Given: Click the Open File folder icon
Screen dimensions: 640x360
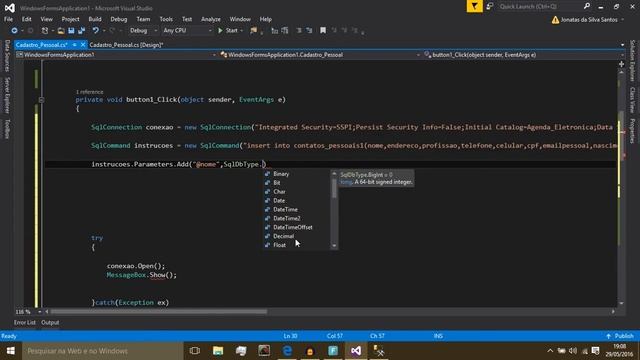Looking at the screenshot, I should pyautogui.click(x=61, y=31).
